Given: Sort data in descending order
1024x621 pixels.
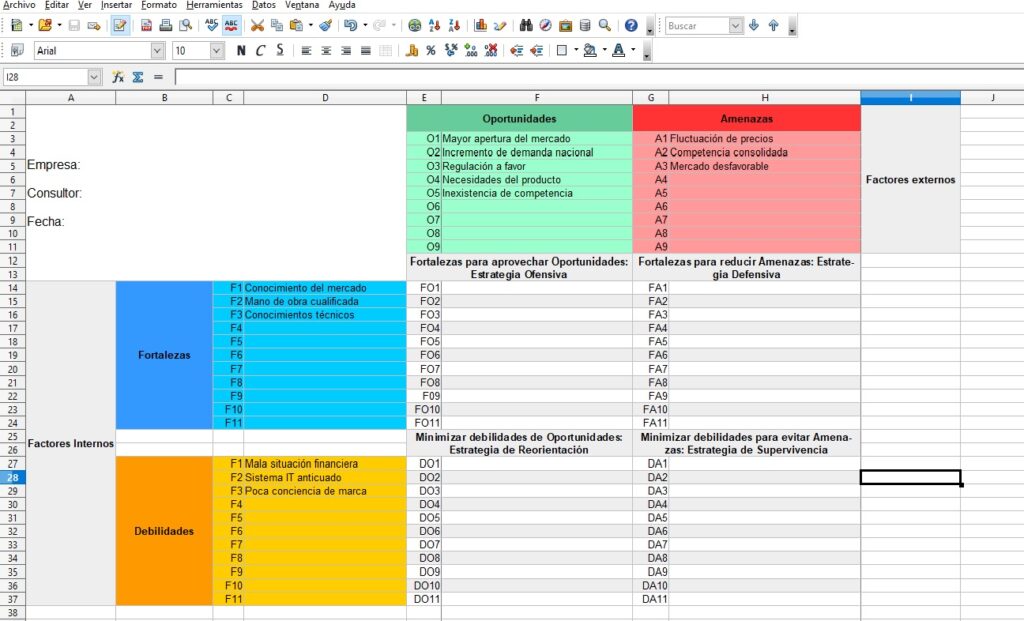Looking at the screenshot, I should tap(454, 25).
